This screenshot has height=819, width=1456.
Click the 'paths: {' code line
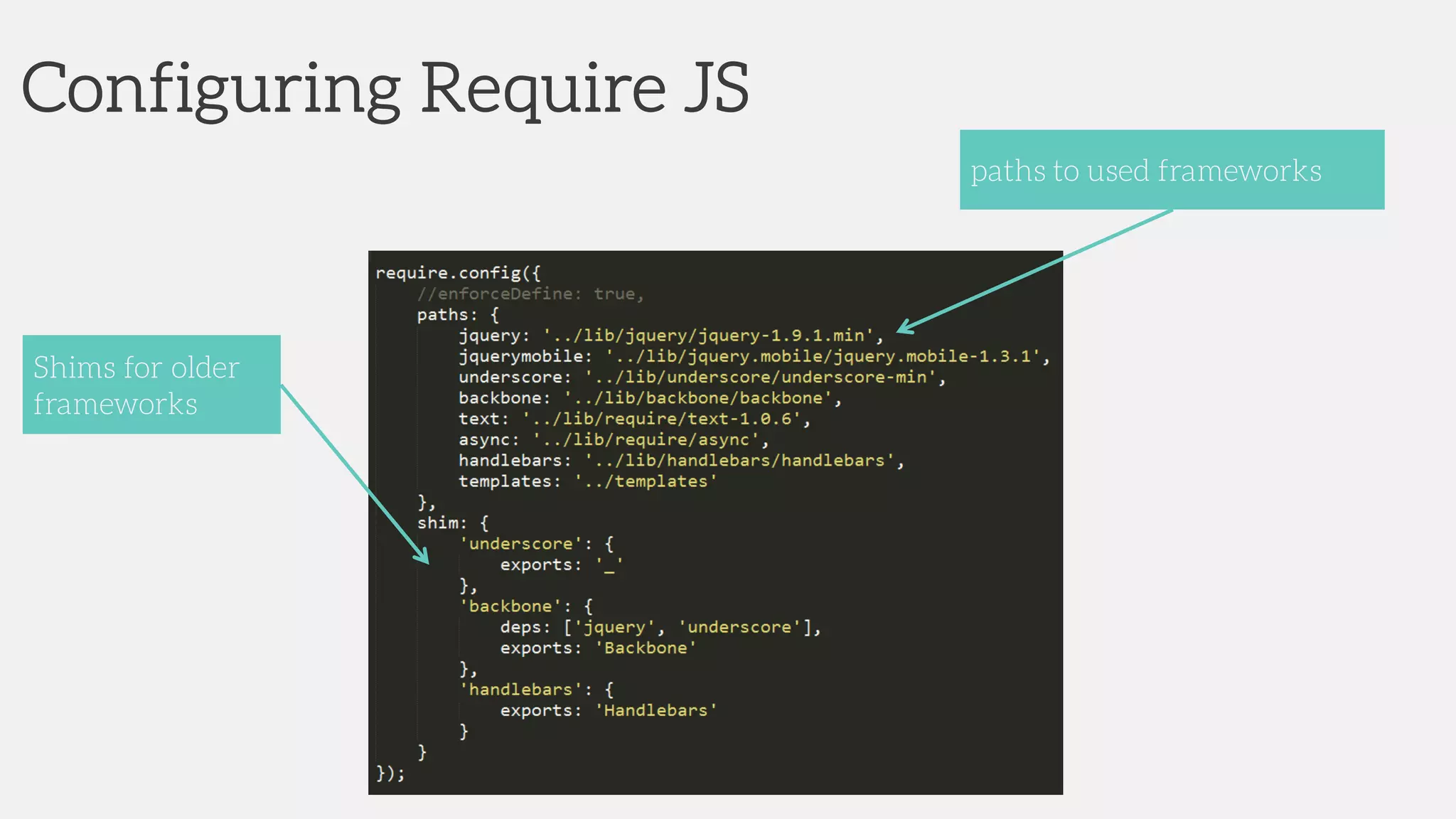pyautogui.click(x=458, y=315)
